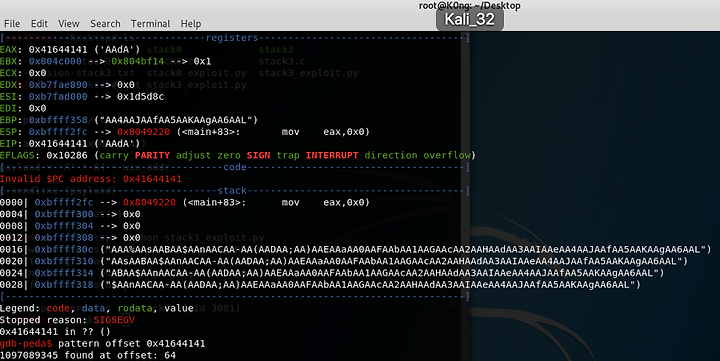Click stack row 0016 address 0xbffff30c
The height and width of the screenshot is (361, 720).
(x=64, y=250)
